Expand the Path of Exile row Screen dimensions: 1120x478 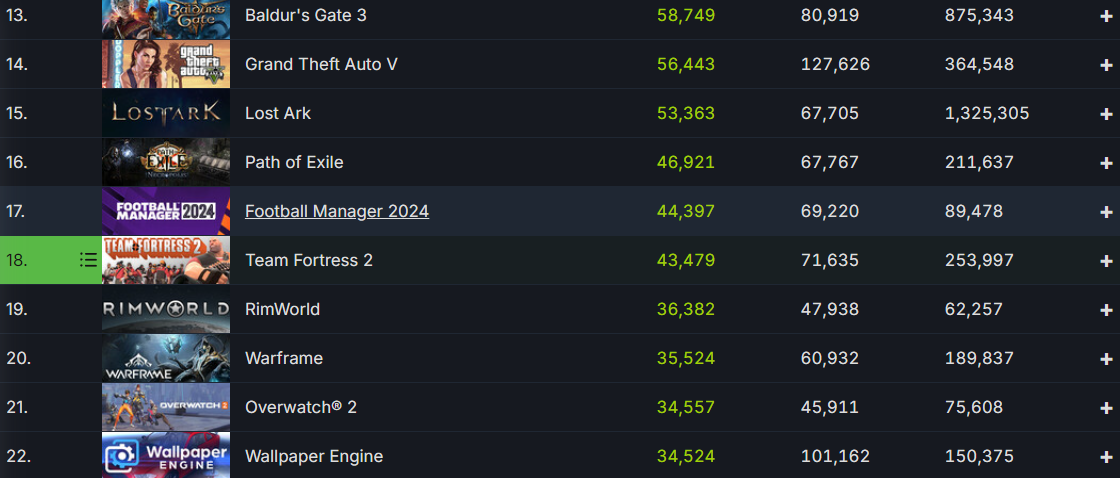click(x=1106, y=163)
